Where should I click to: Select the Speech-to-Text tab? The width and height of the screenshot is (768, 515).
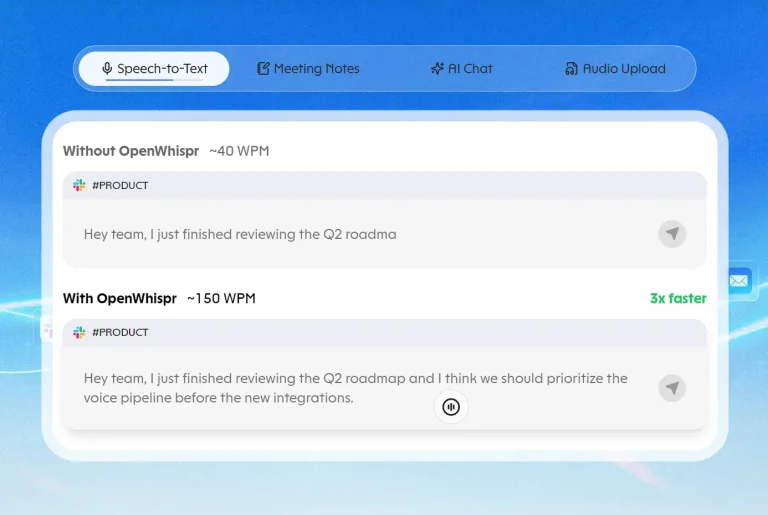154,69
